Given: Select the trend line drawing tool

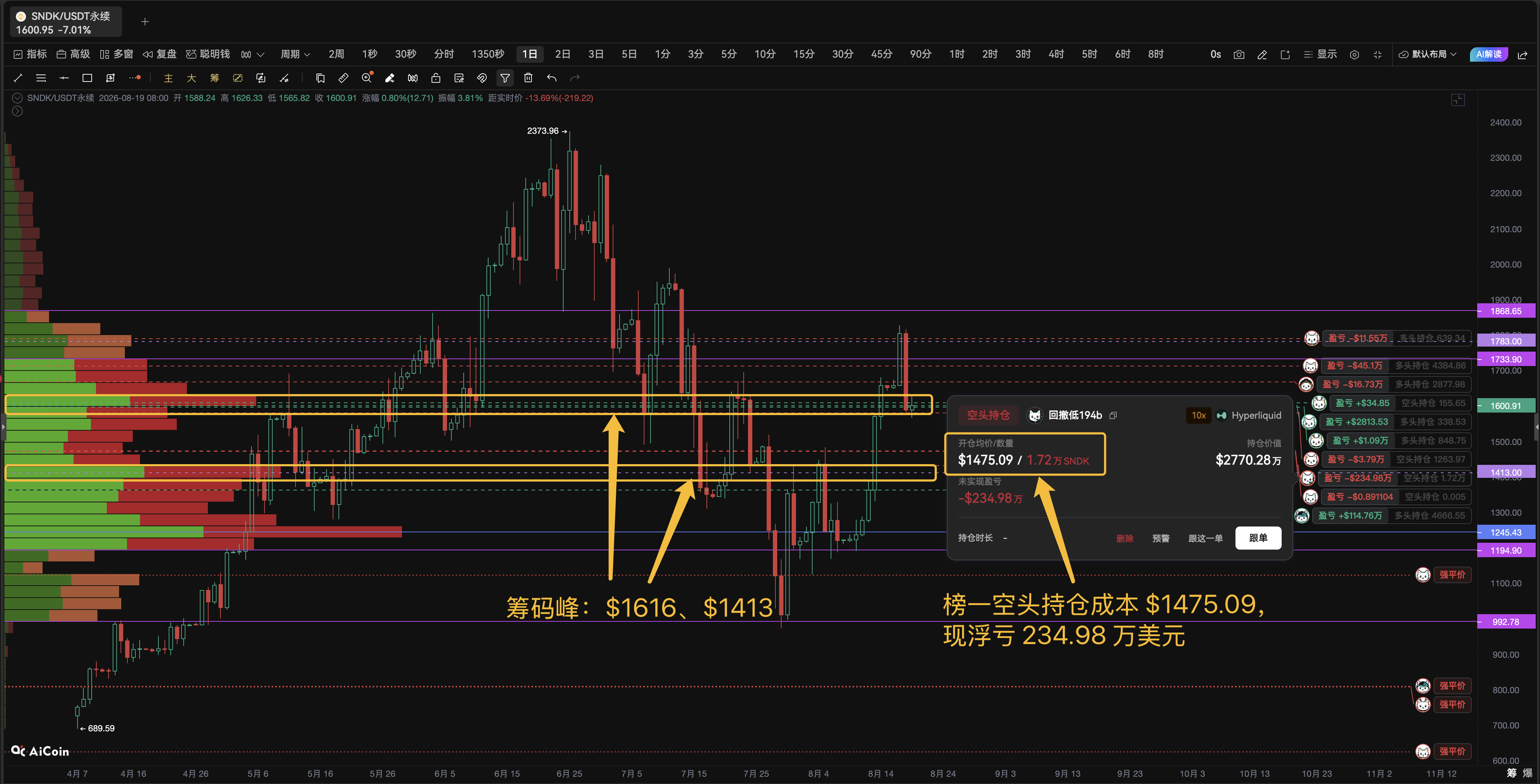Looking at the screenshot, I should (x=18, y=78).
